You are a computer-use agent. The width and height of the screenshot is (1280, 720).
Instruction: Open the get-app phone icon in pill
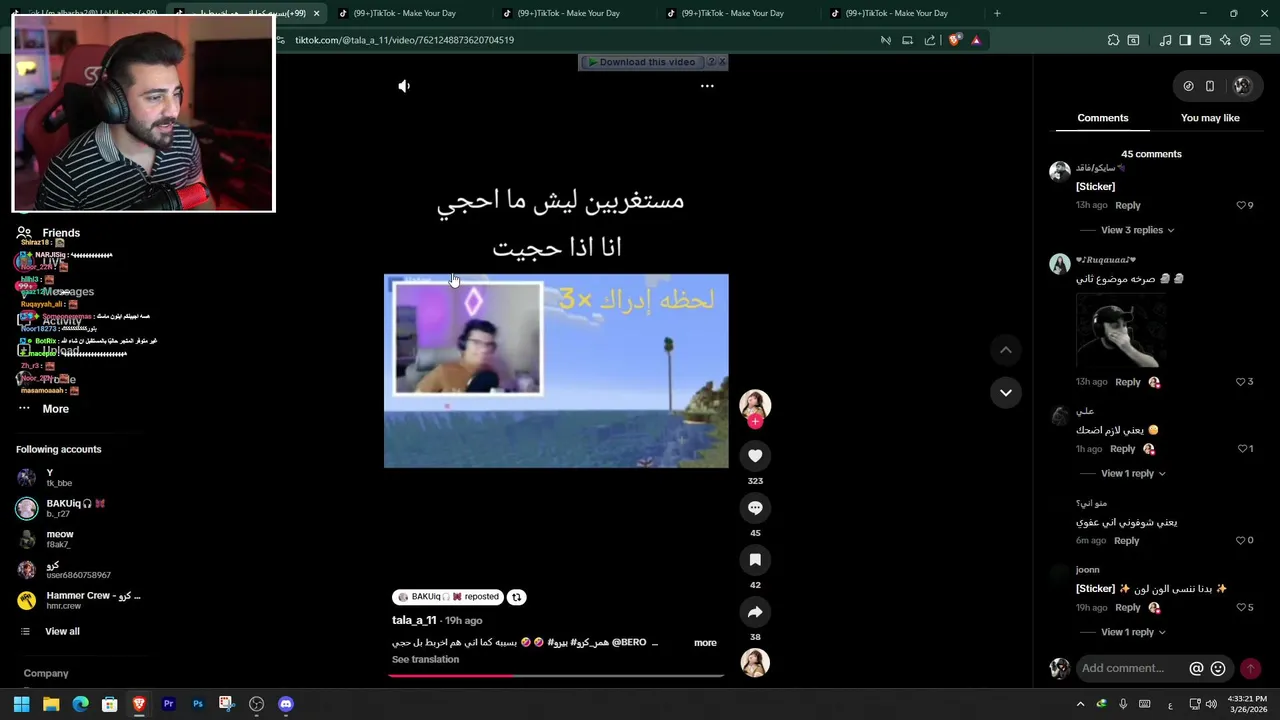[1210, 86]
